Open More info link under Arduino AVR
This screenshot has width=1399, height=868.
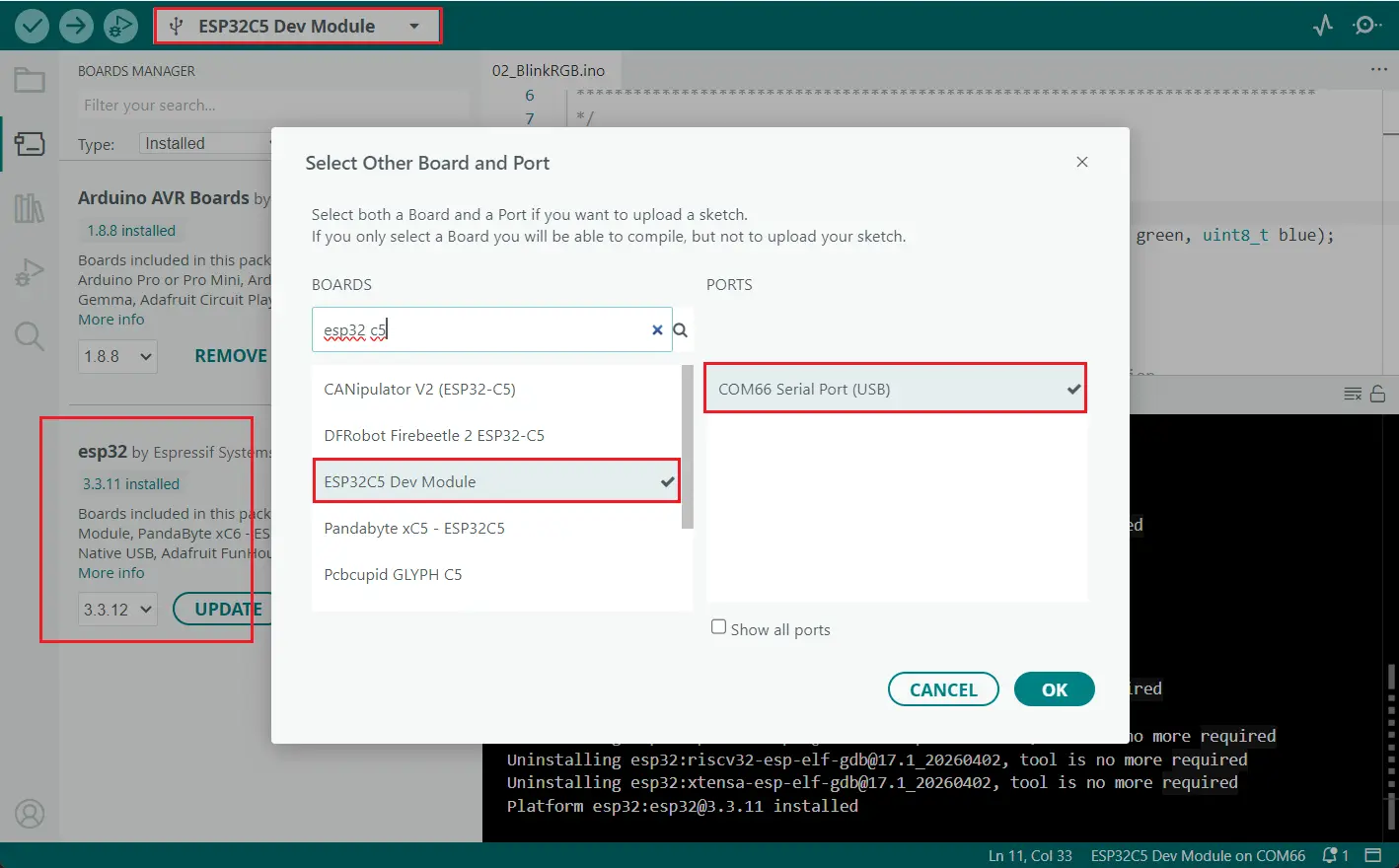pos(111,320)
